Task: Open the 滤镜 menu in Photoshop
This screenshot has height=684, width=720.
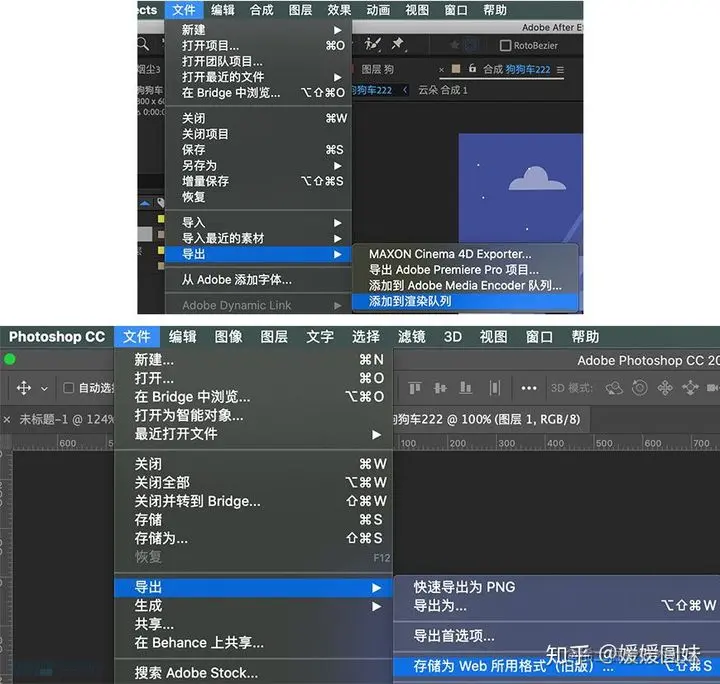Action: click(x=411, y=337)
